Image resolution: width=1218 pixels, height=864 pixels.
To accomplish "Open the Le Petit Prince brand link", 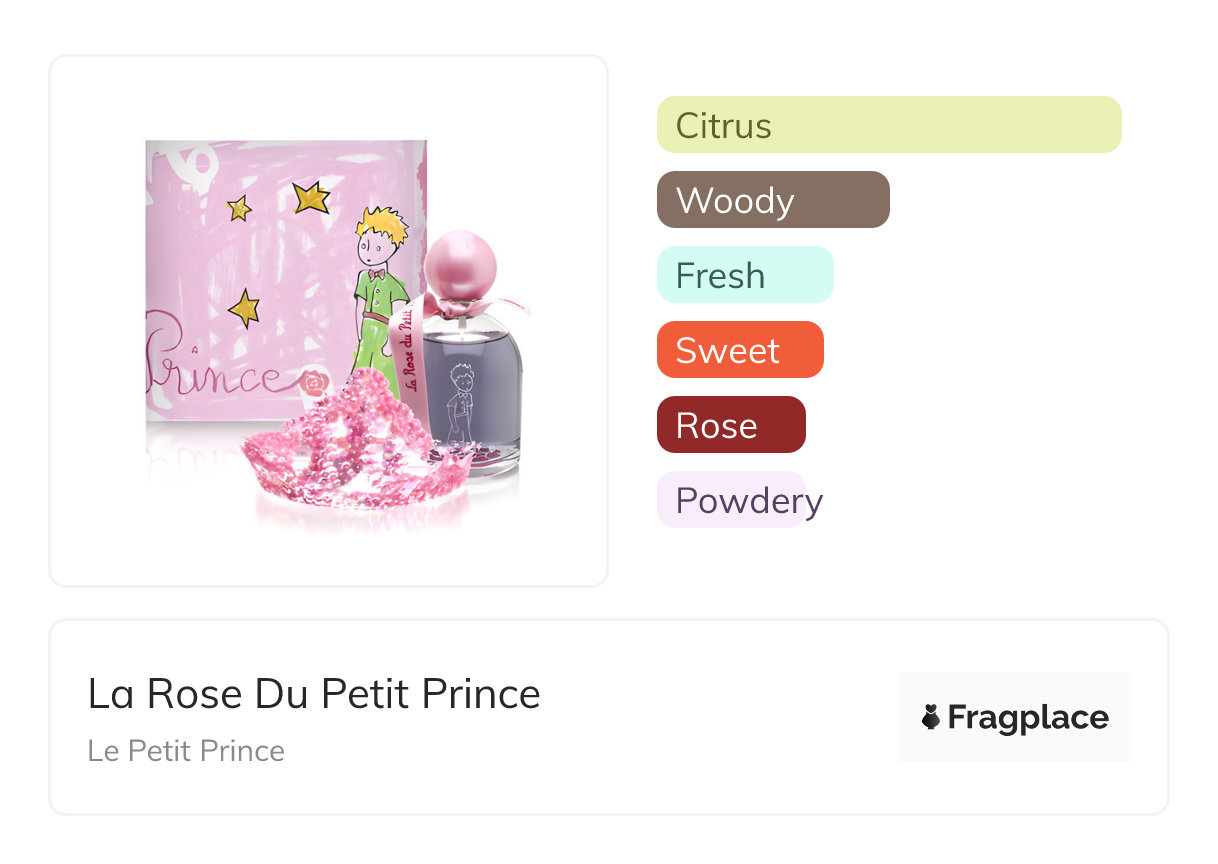I will click(x=186, y=751).
